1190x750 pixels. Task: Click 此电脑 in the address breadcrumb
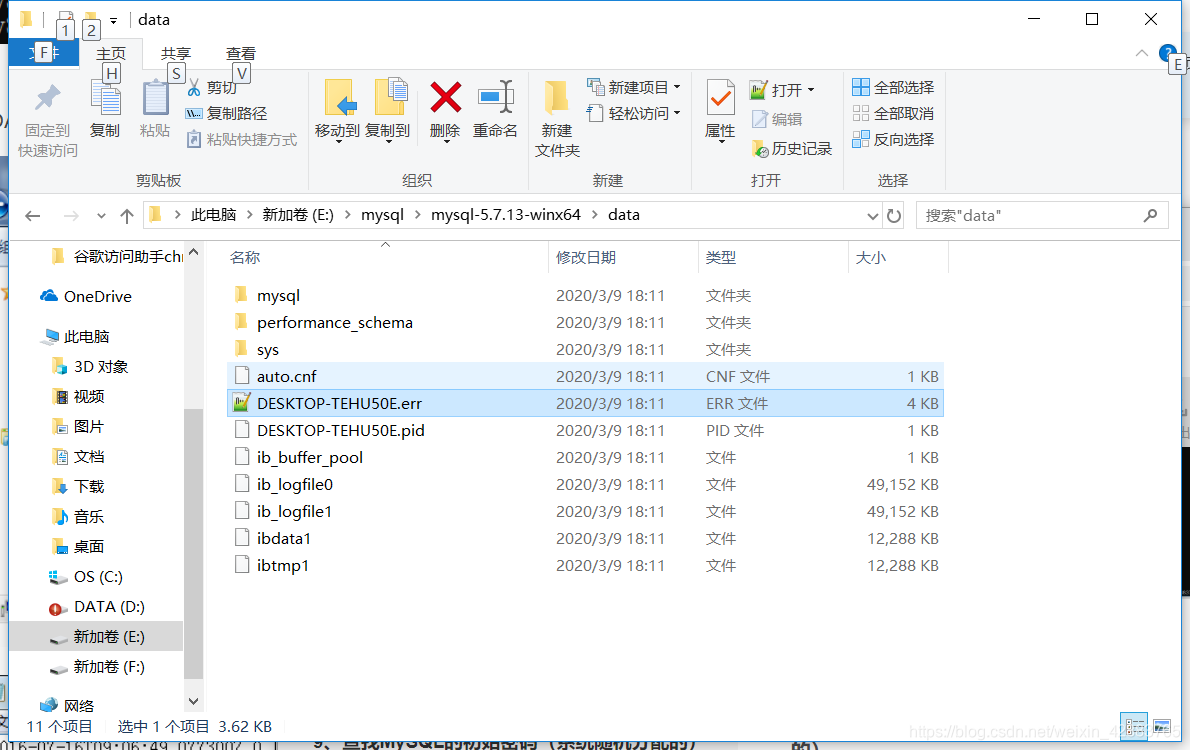213,215
